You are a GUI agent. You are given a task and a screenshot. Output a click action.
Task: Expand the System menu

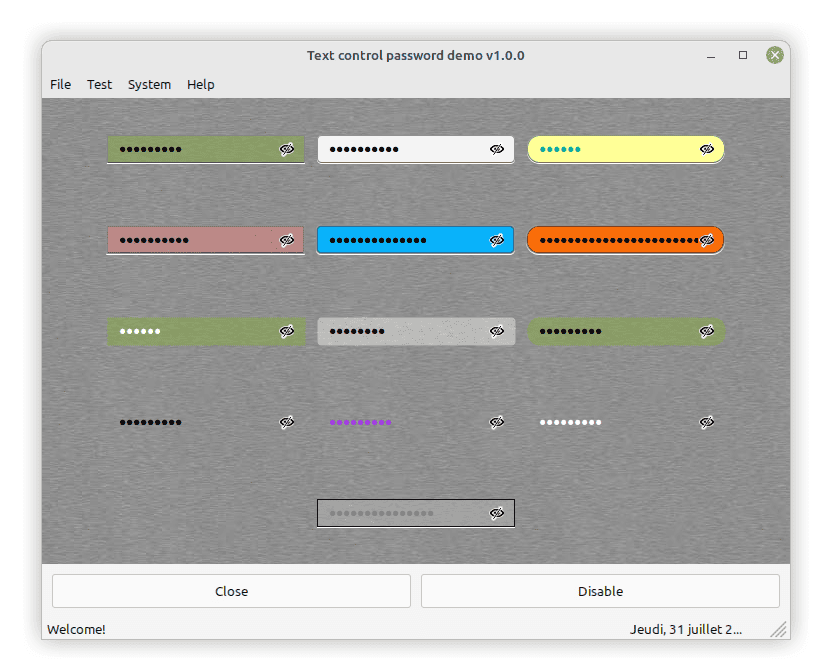149,85
